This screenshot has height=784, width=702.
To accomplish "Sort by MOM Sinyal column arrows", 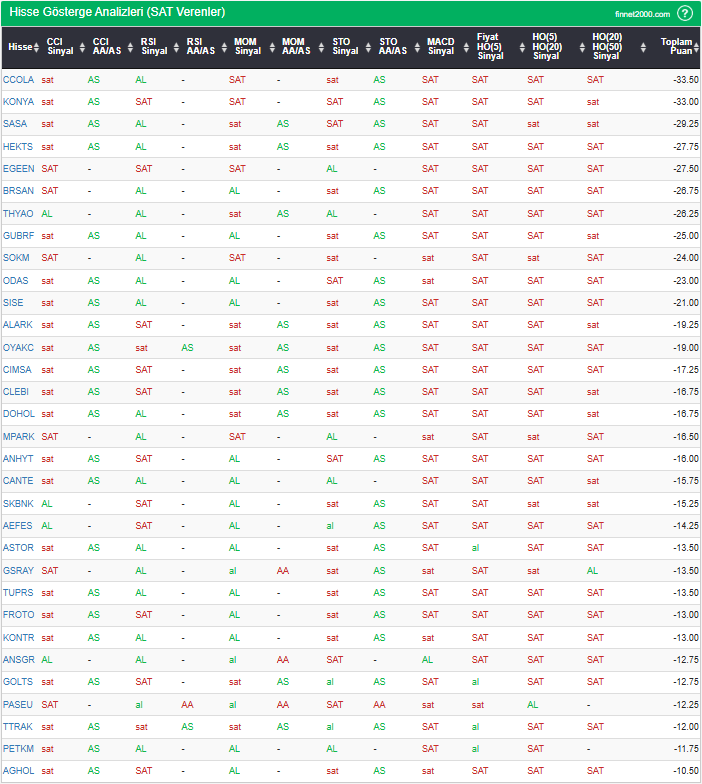I will click(x=272, y=48).
